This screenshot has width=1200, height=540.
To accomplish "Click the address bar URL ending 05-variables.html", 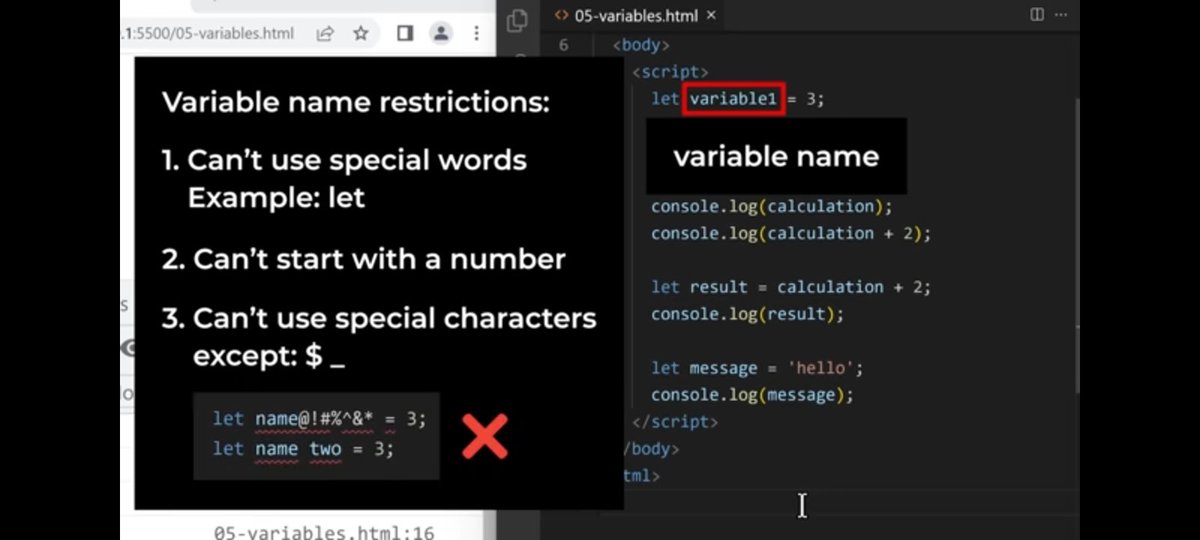I will coord(208,34).
